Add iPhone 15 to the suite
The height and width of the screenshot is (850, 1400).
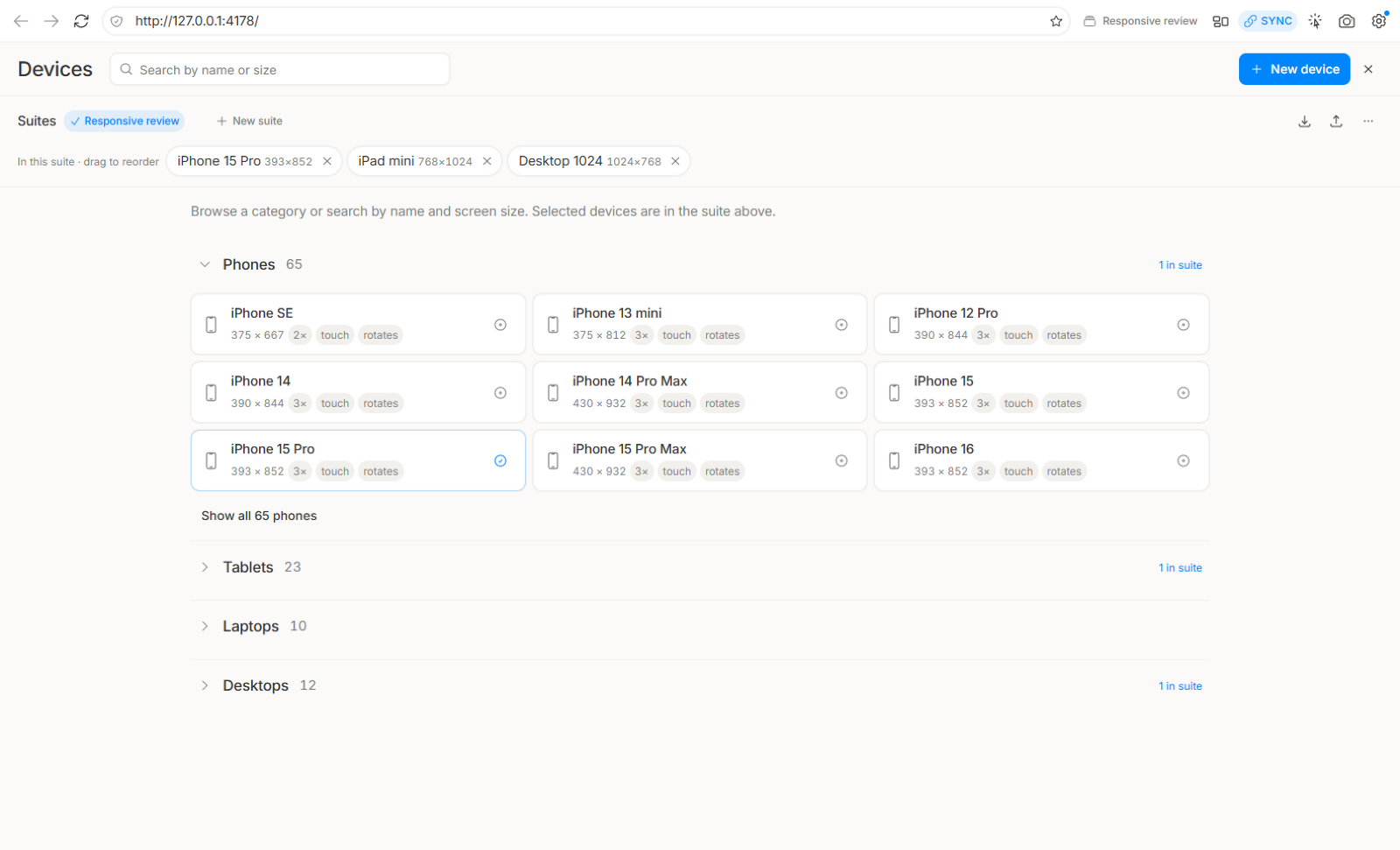pos(1183,393)
